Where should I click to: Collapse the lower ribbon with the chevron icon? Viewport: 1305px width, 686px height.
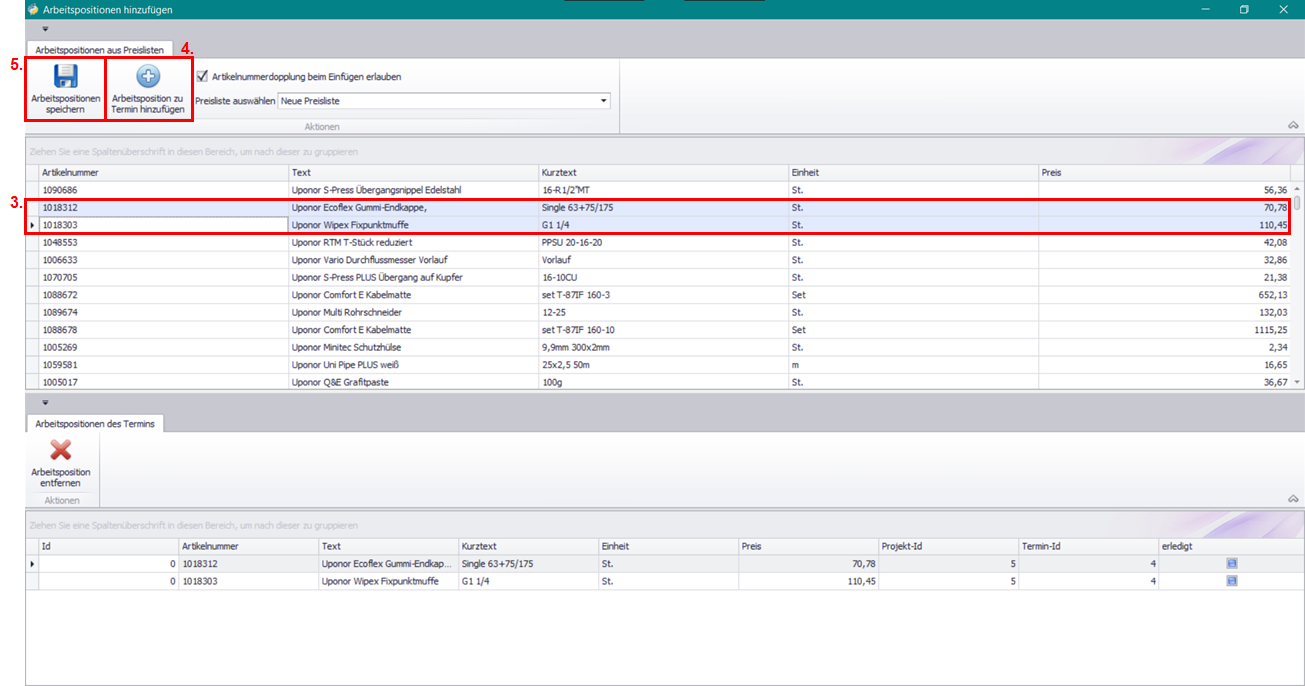point(1292,499)
